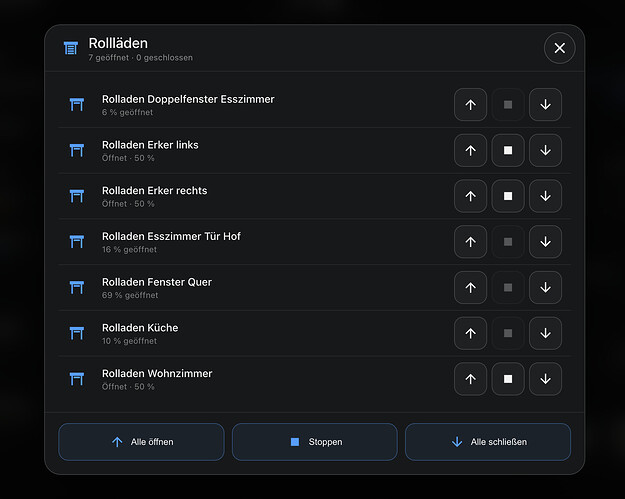Close the Rollläden dialog

click(560, 48)
